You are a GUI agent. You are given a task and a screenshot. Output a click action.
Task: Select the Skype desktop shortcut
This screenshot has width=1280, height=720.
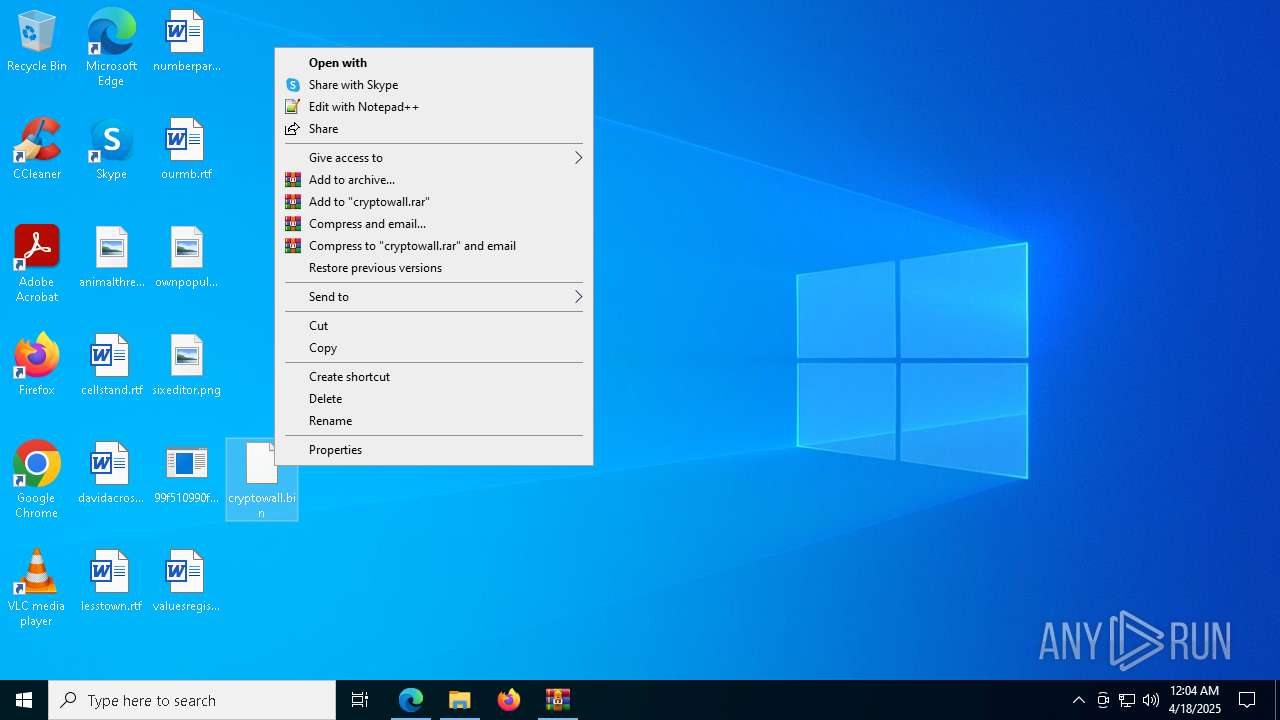(x=111, y=150)
